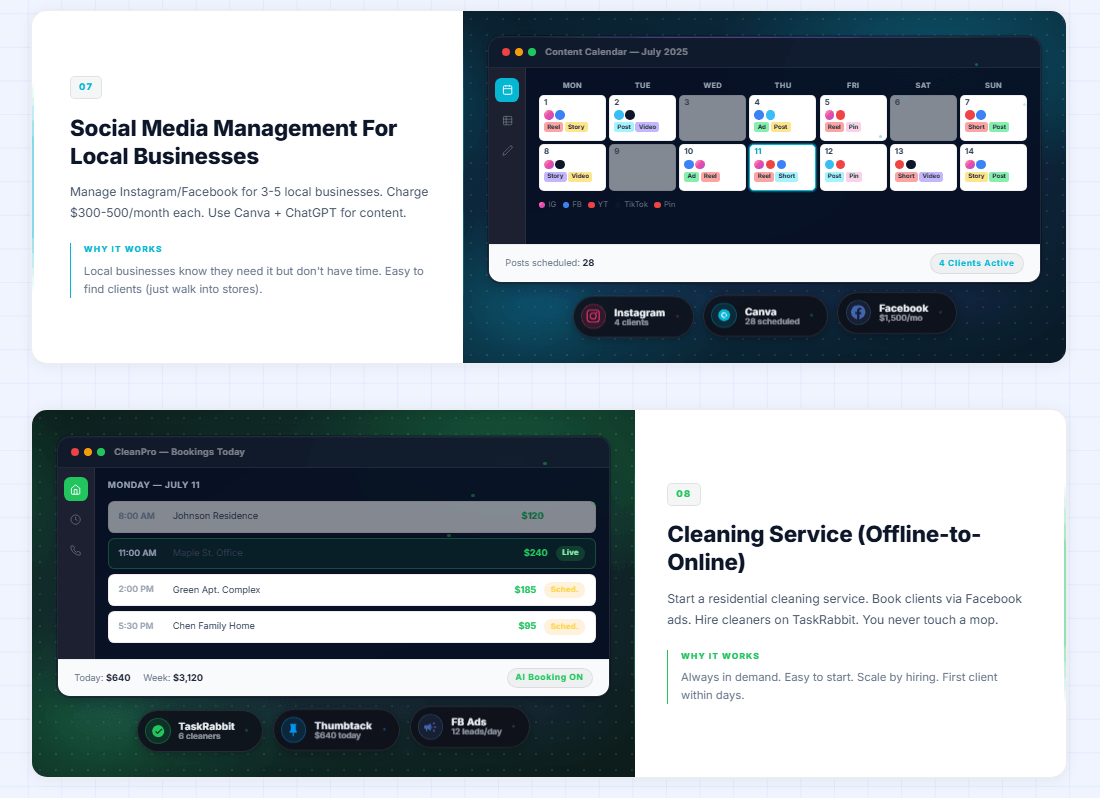This screenshot has width=1100, height=798.
Task: Click the Live badge on Maple St. Office
Action: [x=569, y=553]
